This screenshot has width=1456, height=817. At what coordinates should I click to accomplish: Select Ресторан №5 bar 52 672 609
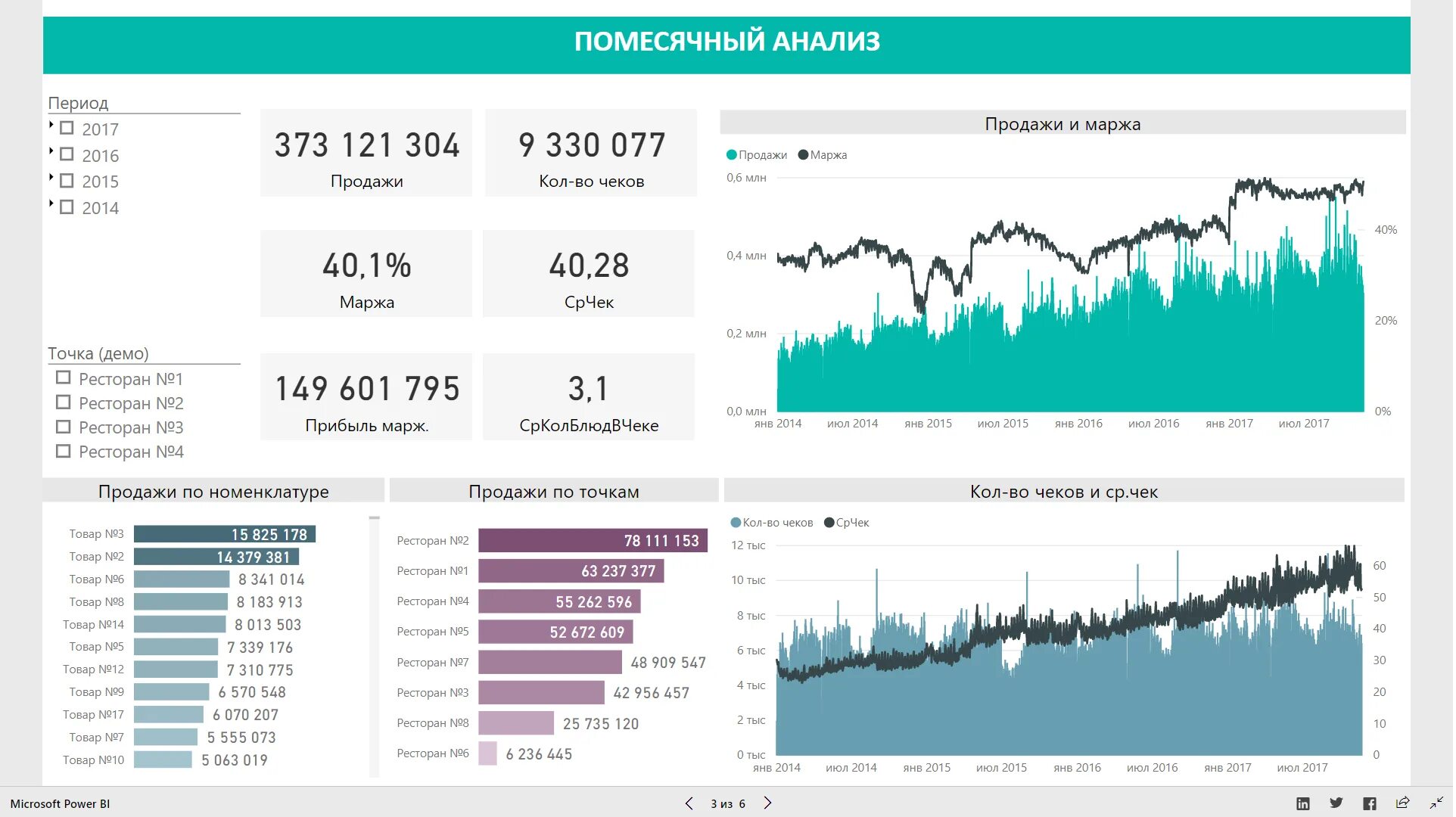tap(557, 633)
